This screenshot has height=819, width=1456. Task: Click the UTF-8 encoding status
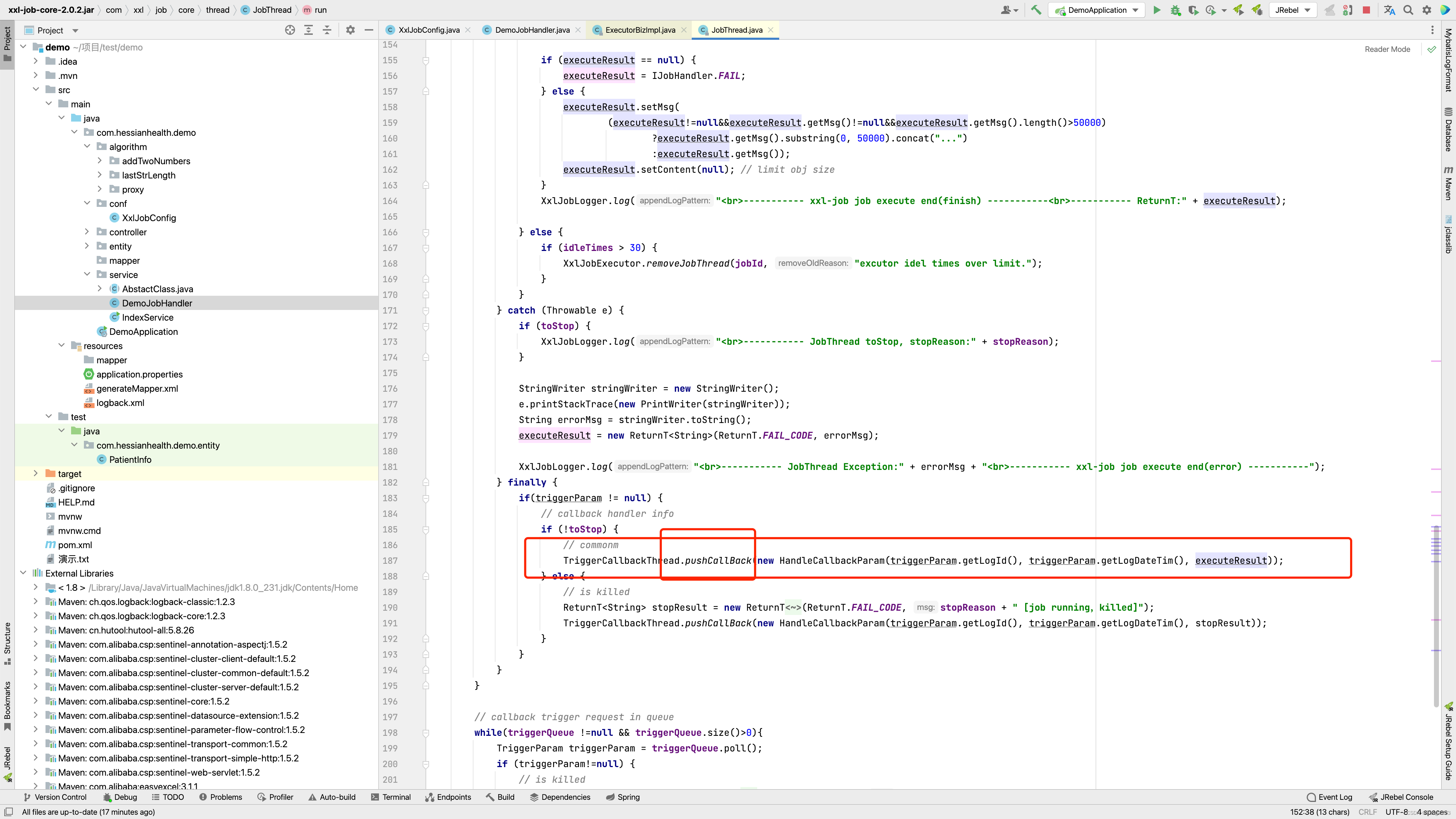(1396, 812)
